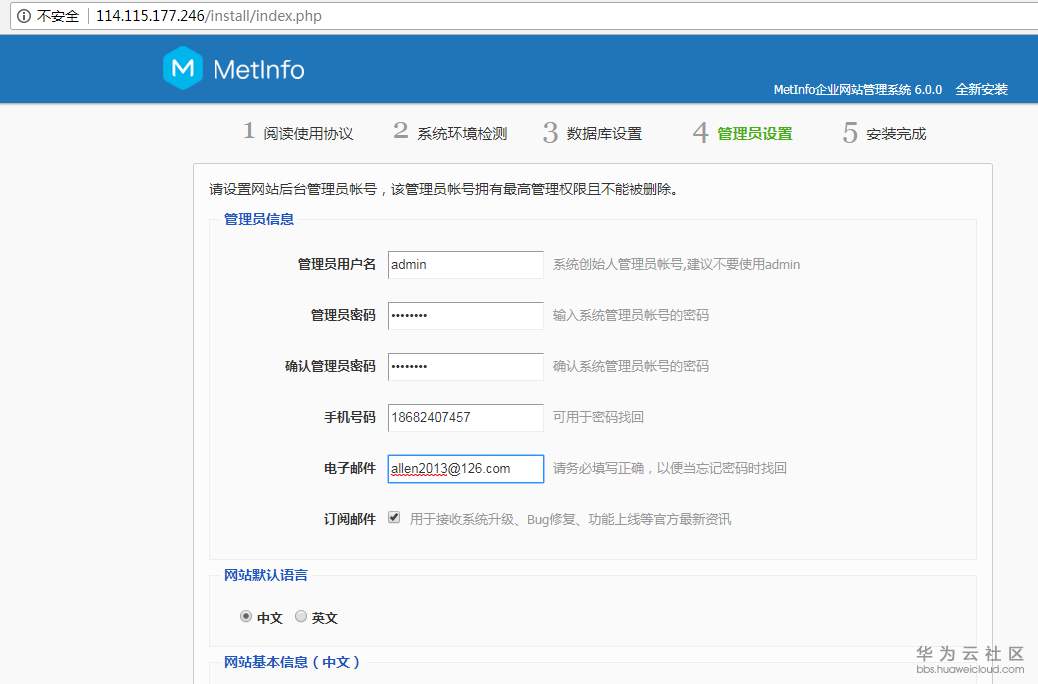Image resolution: width=1038 pixels, height=684 pixels.
Task: Select step 4 管理员设置
Action: (743, 132)
